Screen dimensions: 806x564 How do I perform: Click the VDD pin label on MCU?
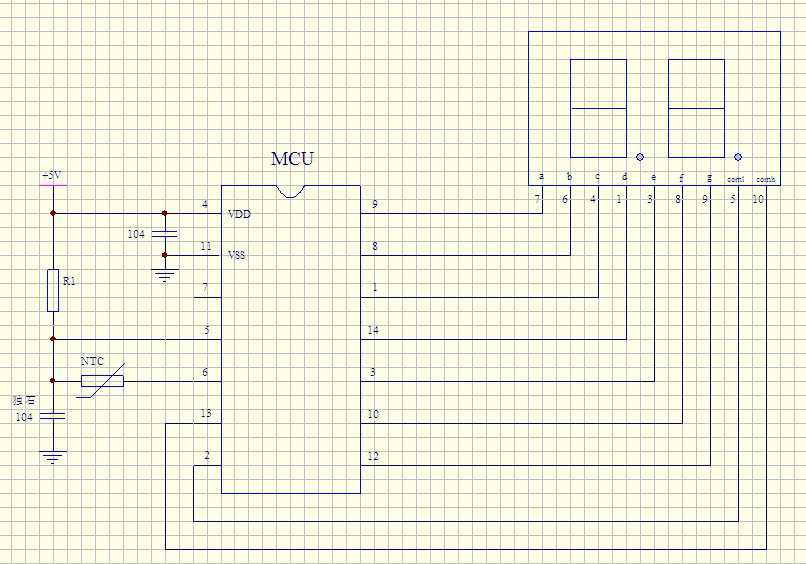tap(238, 214)
